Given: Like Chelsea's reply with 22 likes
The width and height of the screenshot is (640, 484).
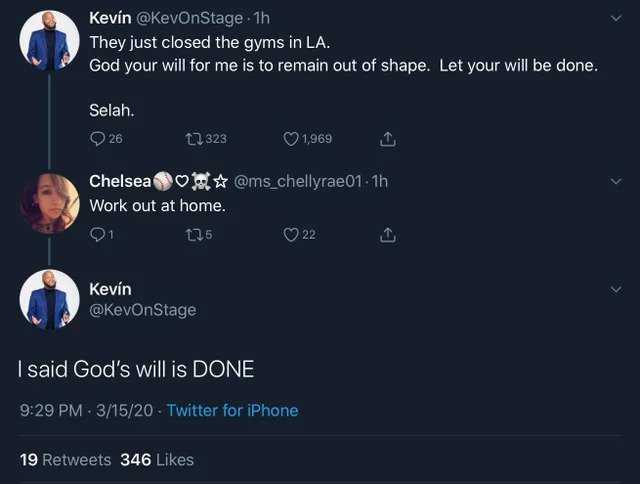Looking at the screenshot, I should pos(291,235).
